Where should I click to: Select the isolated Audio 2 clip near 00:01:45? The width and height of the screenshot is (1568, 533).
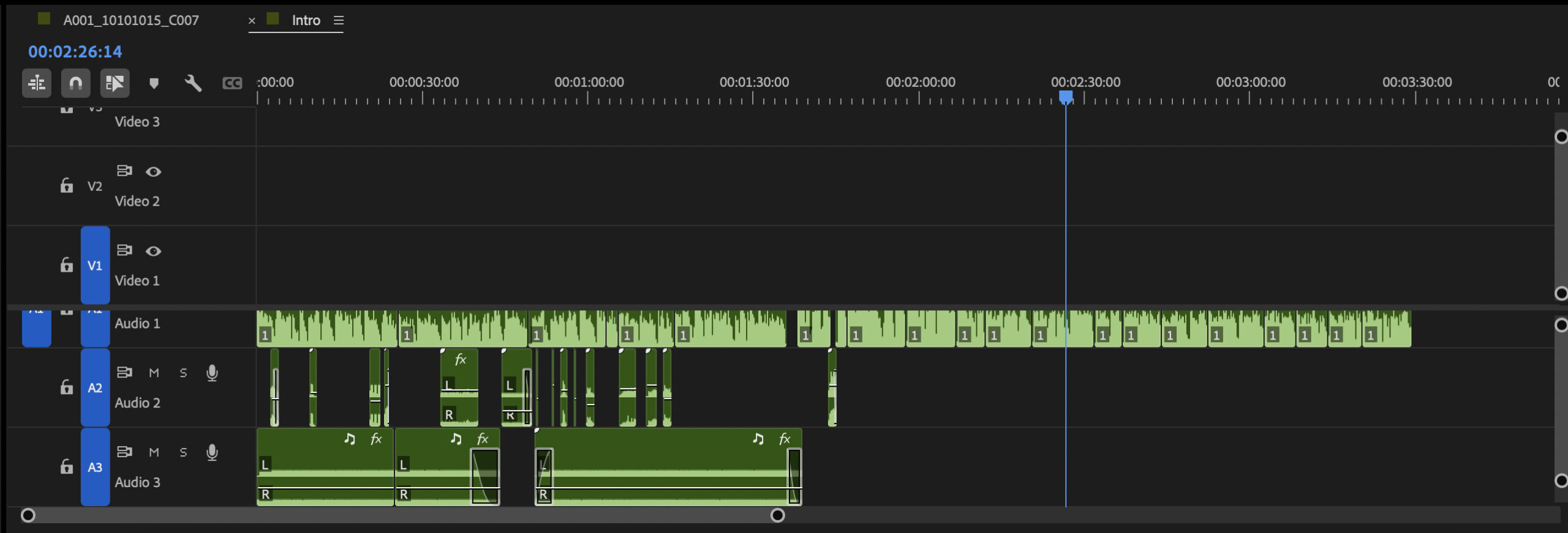(832, 387)
